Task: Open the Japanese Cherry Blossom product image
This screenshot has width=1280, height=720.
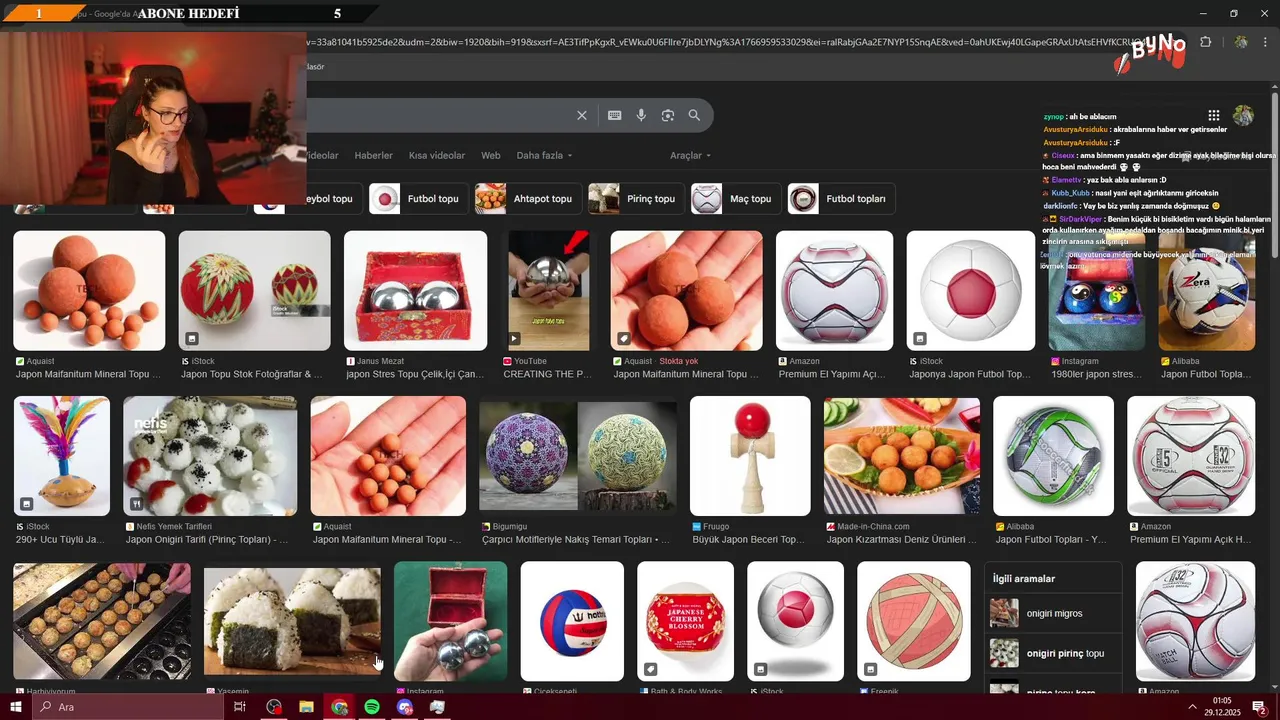Action: (685, 621)
